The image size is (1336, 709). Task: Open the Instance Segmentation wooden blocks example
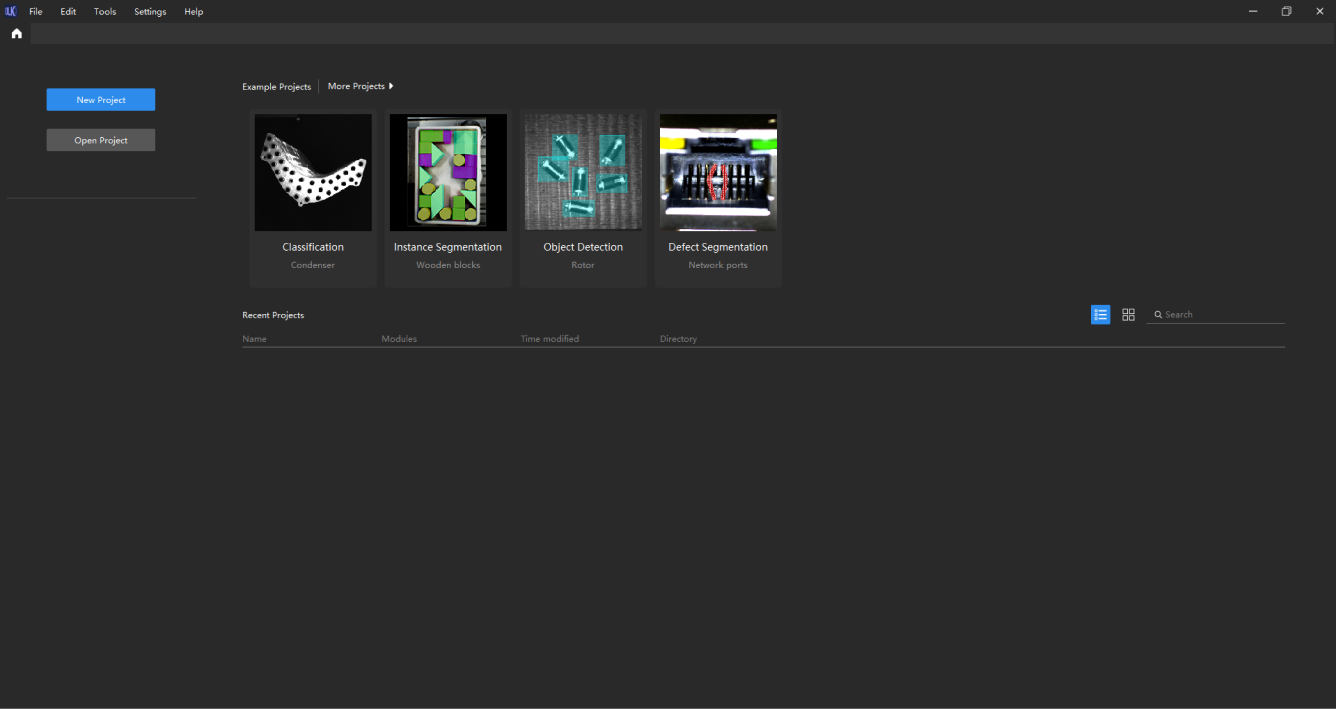click(448, 173)
